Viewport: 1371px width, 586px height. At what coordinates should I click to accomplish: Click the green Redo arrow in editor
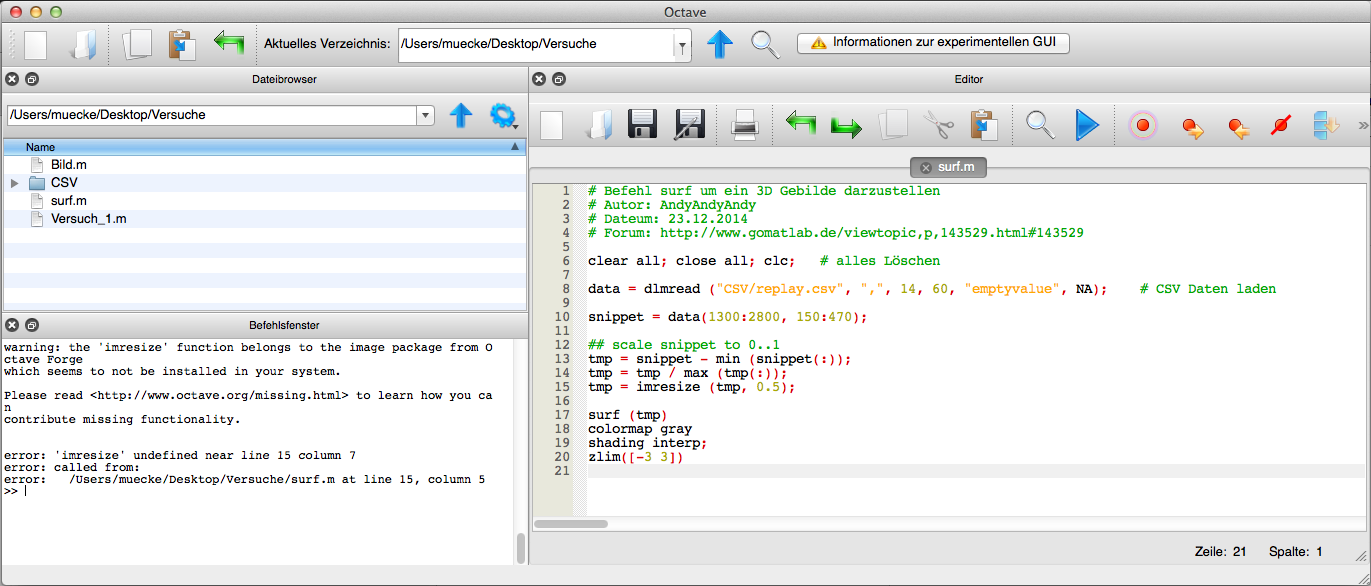[846, 126]
